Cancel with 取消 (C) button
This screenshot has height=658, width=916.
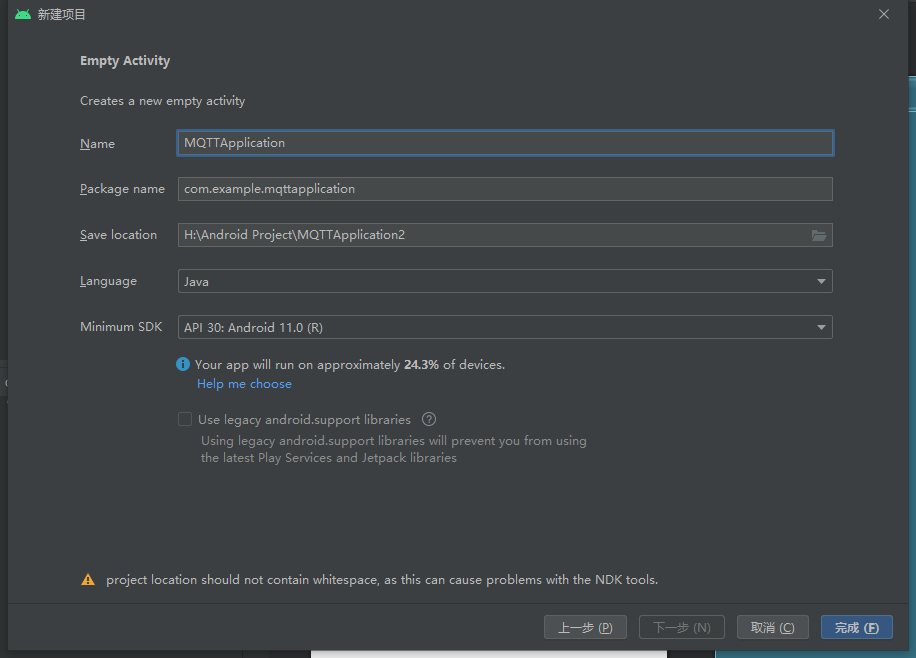[772, 627]
